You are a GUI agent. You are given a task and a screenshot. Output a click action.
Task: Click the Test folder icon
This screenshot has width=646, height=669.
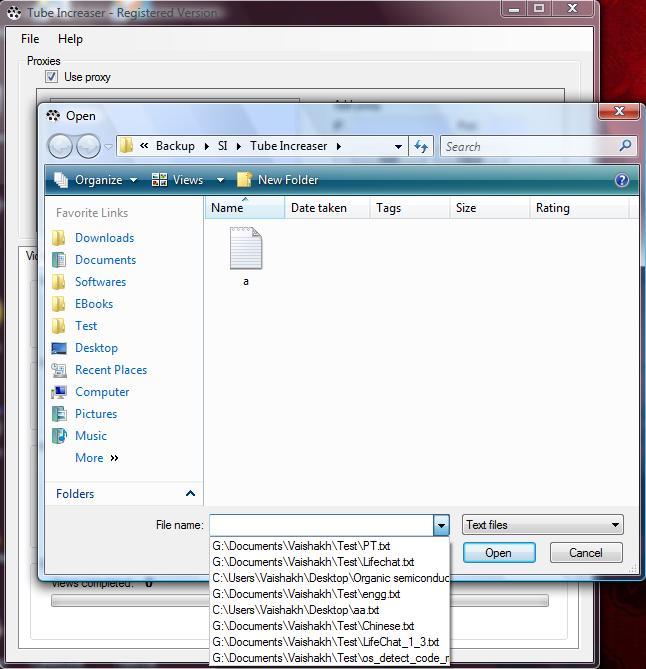tap(58, 326)
